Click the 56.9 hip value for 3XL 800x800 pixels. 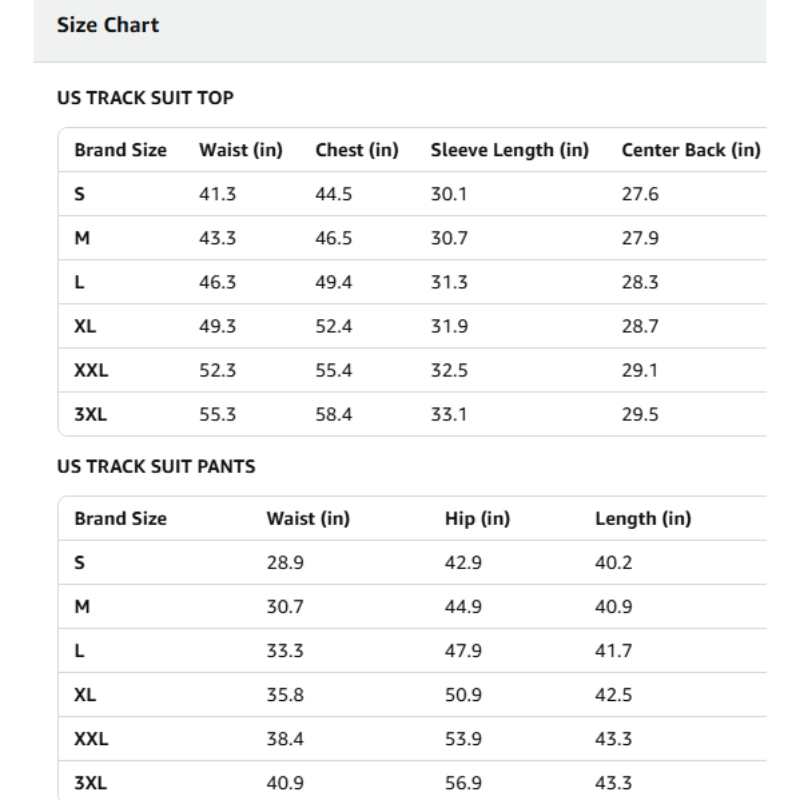click(x=463, y=783)
